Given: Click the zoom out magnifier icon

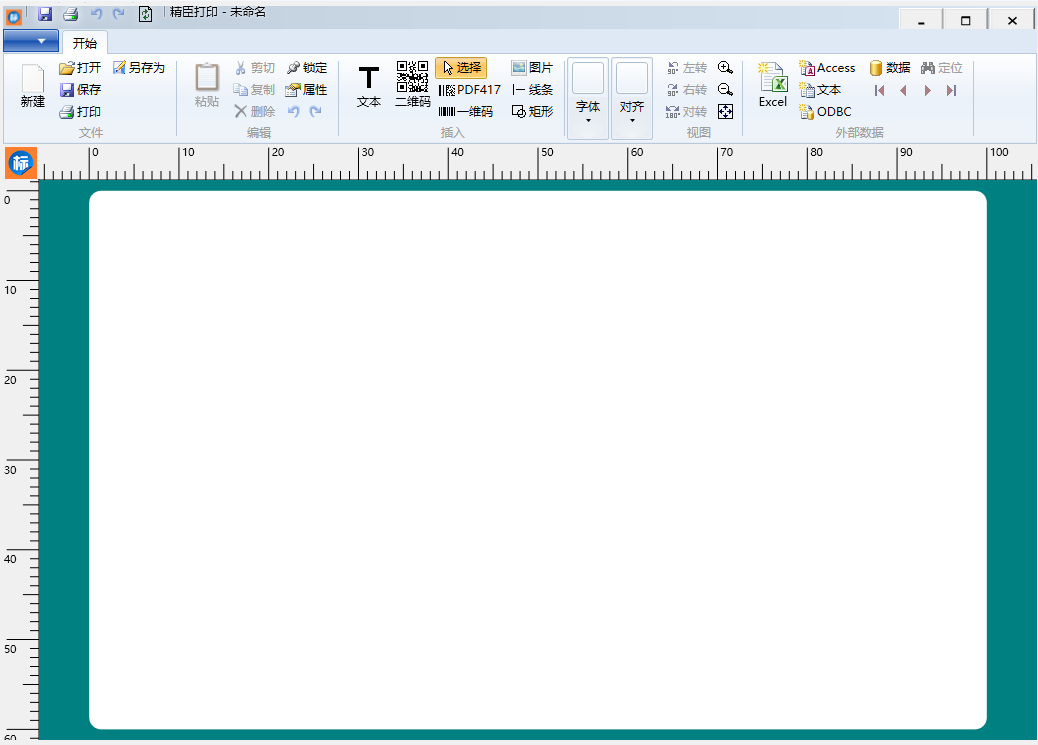Looking at the screenshot, I should tap(726, 90).
